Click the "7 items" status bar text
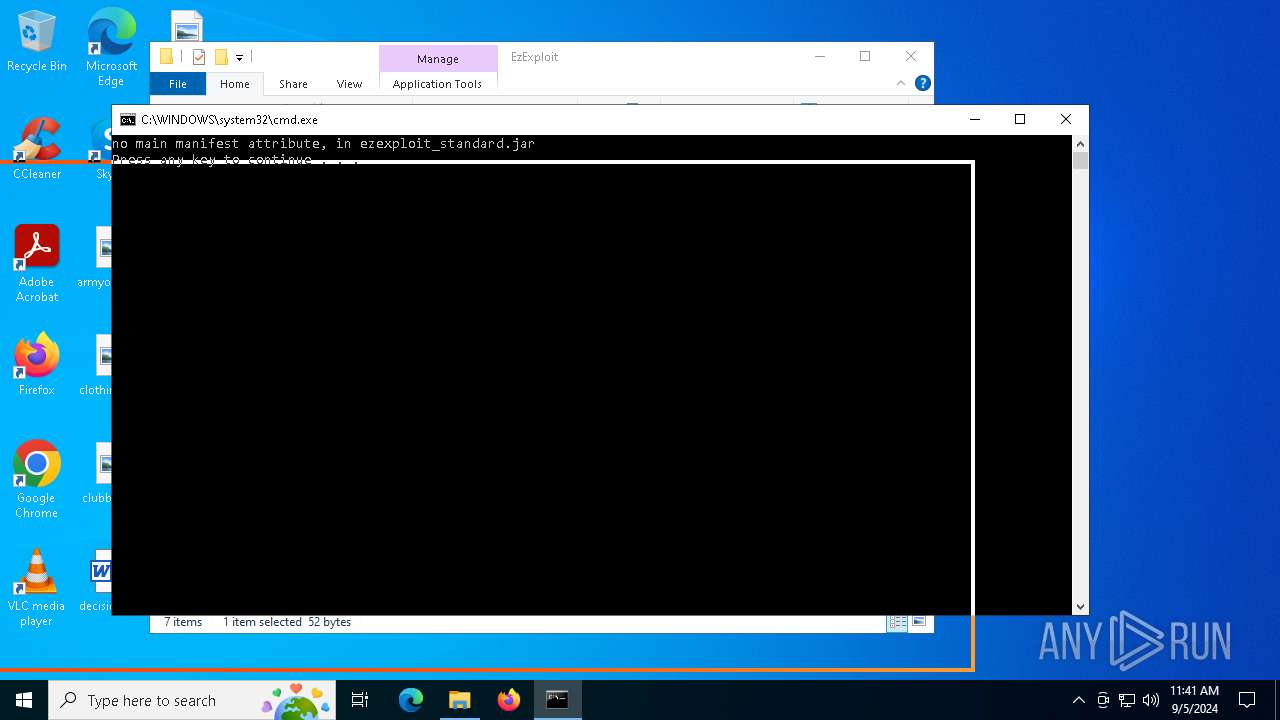Screen dimensions: 1280x720 (x=183, y=622)
